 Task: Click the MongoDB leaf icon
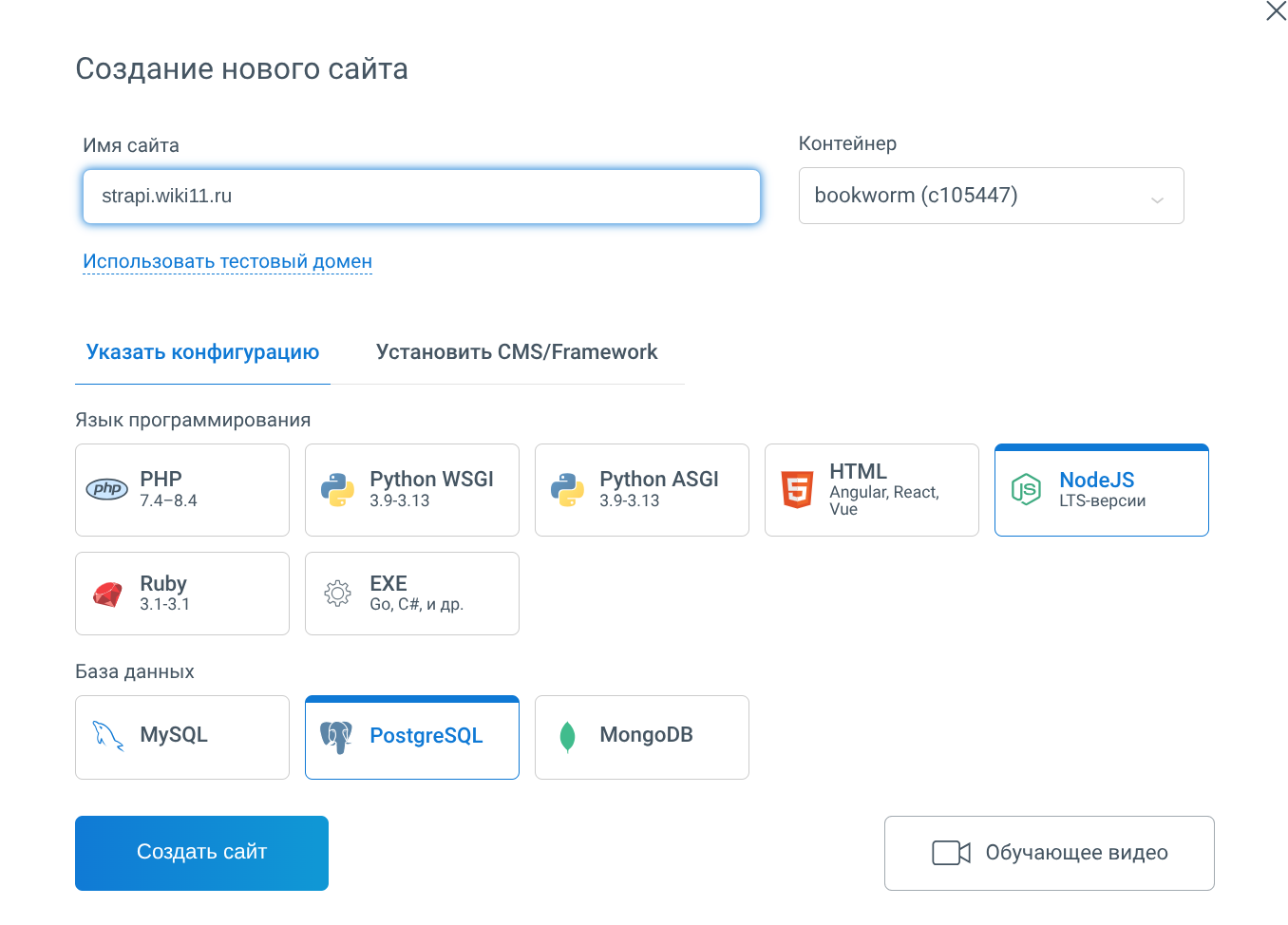567,737
